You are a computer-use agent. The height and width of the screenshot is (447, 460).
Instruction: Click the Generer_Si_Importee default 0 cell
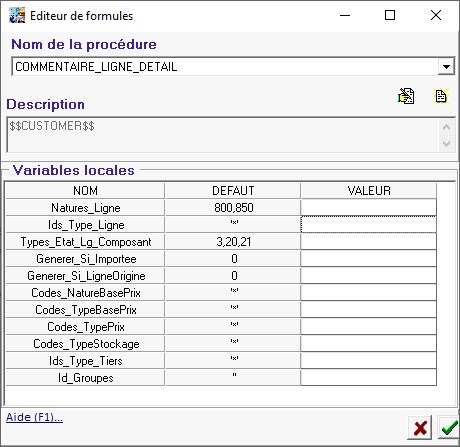pyautogui.click(x=233, y=259)
